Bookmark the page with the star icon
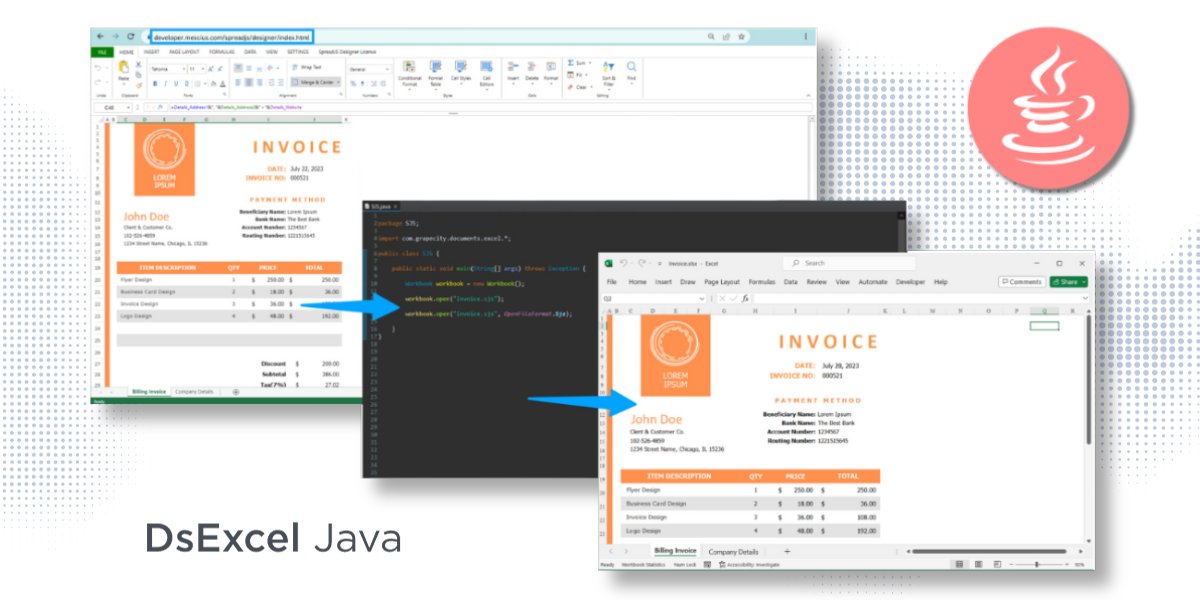Image resolution: width=1200 pixels, height=600 pixels. 741,36
